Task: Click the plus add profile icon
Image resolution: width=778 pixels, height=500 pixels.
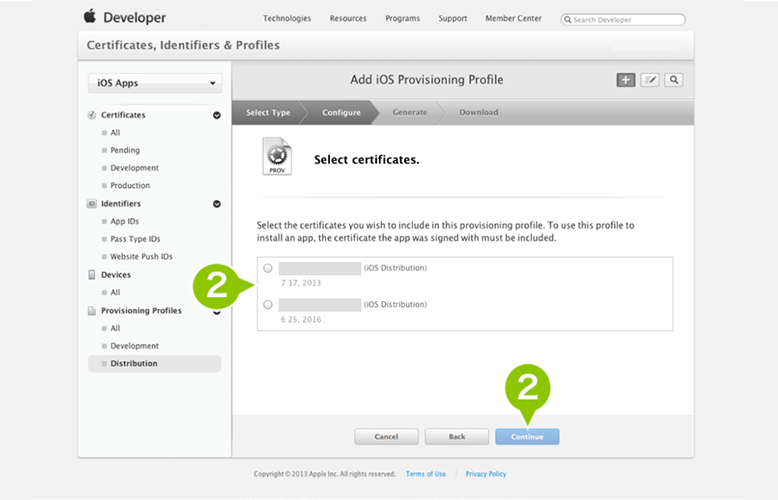Action: [626, 80]
